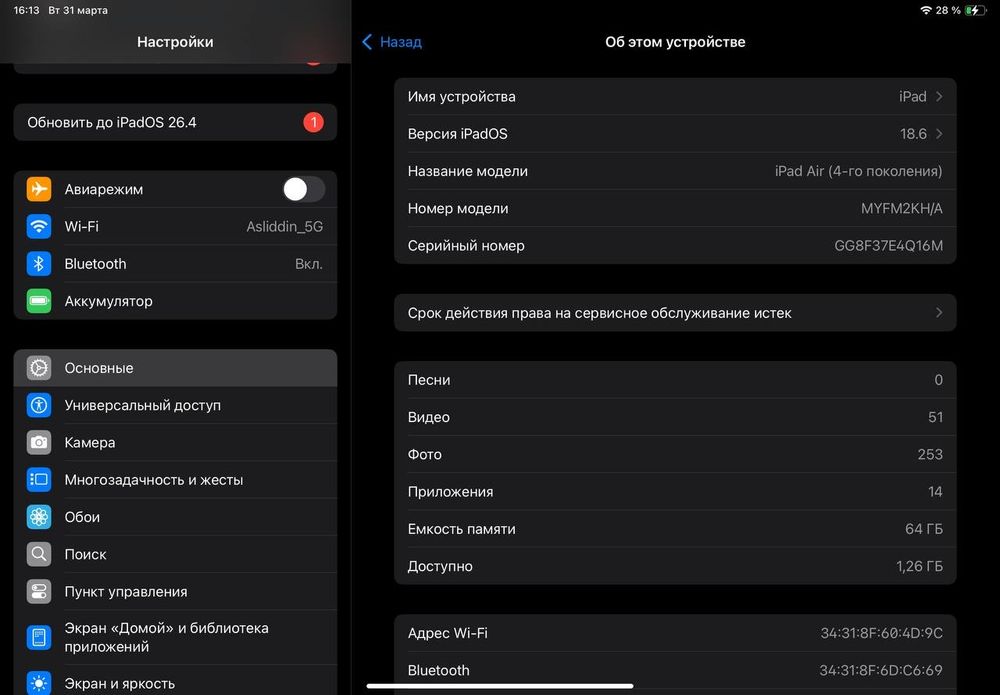
Task: Tap the Фото row showing 253
Action: (x=675, y=455)
